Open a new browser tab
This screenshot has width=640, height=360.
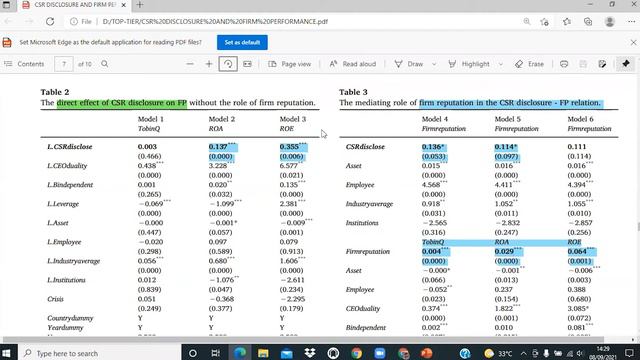tap(140, 5)
